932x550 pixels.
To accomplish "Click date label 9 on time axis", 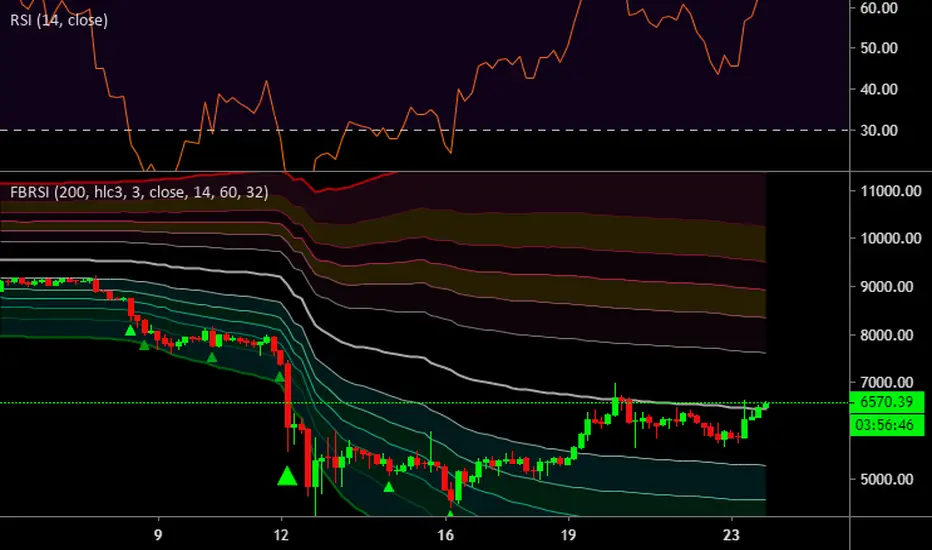I will [158, 535].
